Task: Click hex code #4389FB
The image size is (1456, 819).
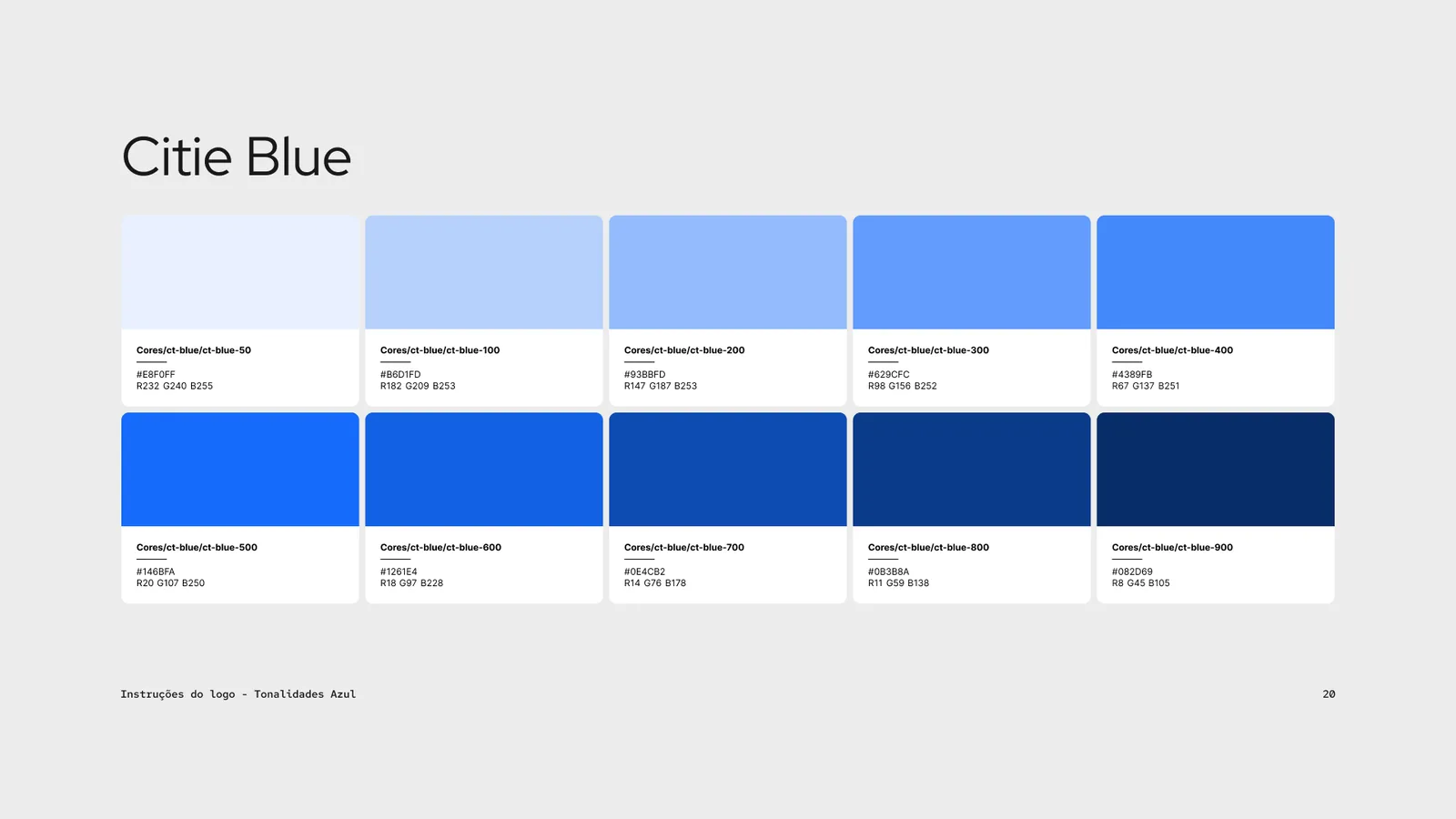Action: tap(1132, 375)
